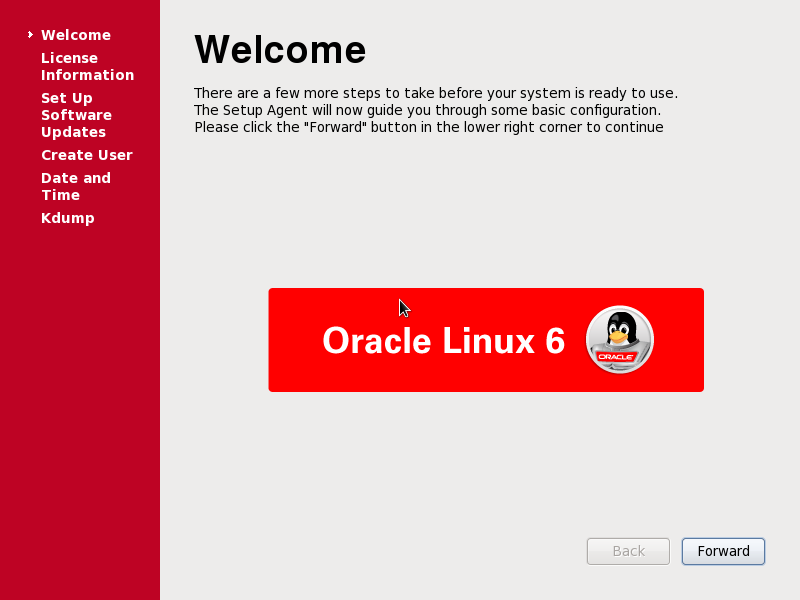Choose Create User in sidebar
The width and height of the screenshot is (800, 600).
pyautogui.click(x=87, y=155)
